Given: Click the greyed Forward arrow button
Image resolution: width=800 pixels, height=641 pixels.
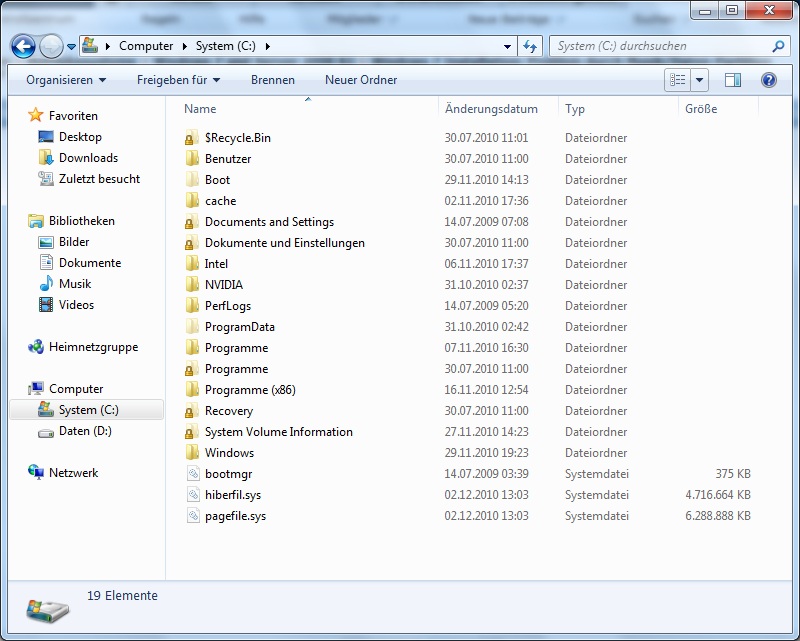Looking at the screenshot, I should 52,46.
